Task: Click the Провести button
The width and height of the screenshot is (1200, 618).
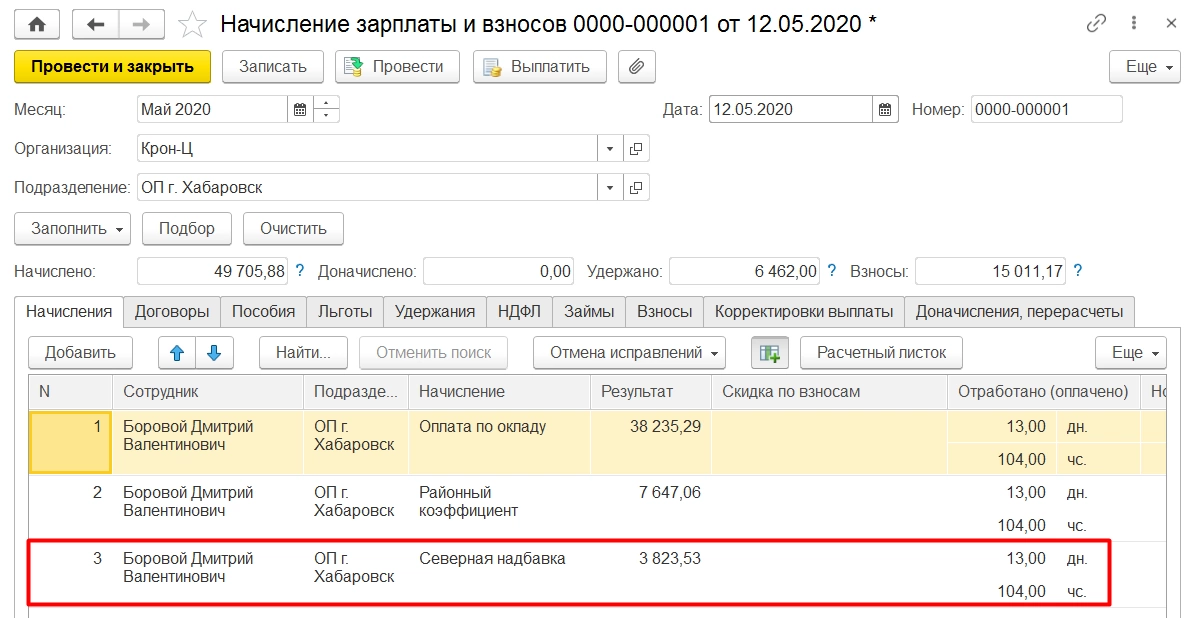Action: click(x=397, y=67)
